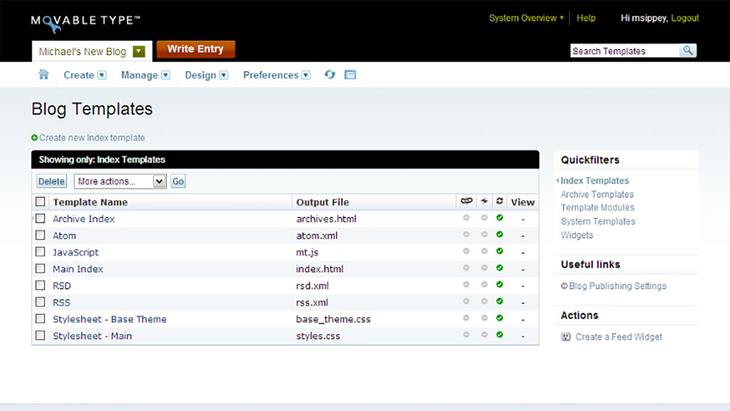730x411 pixels.
Task: Check the Main Index checkbox
Action: 40,269
